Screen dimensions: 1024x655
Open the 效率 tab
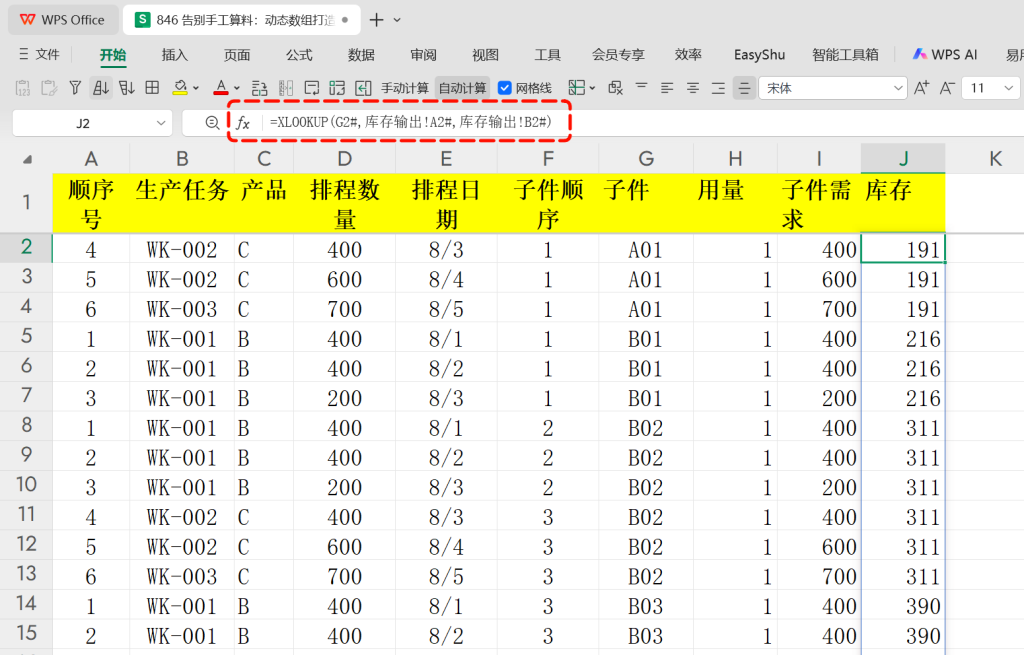(x=688, y=55)
